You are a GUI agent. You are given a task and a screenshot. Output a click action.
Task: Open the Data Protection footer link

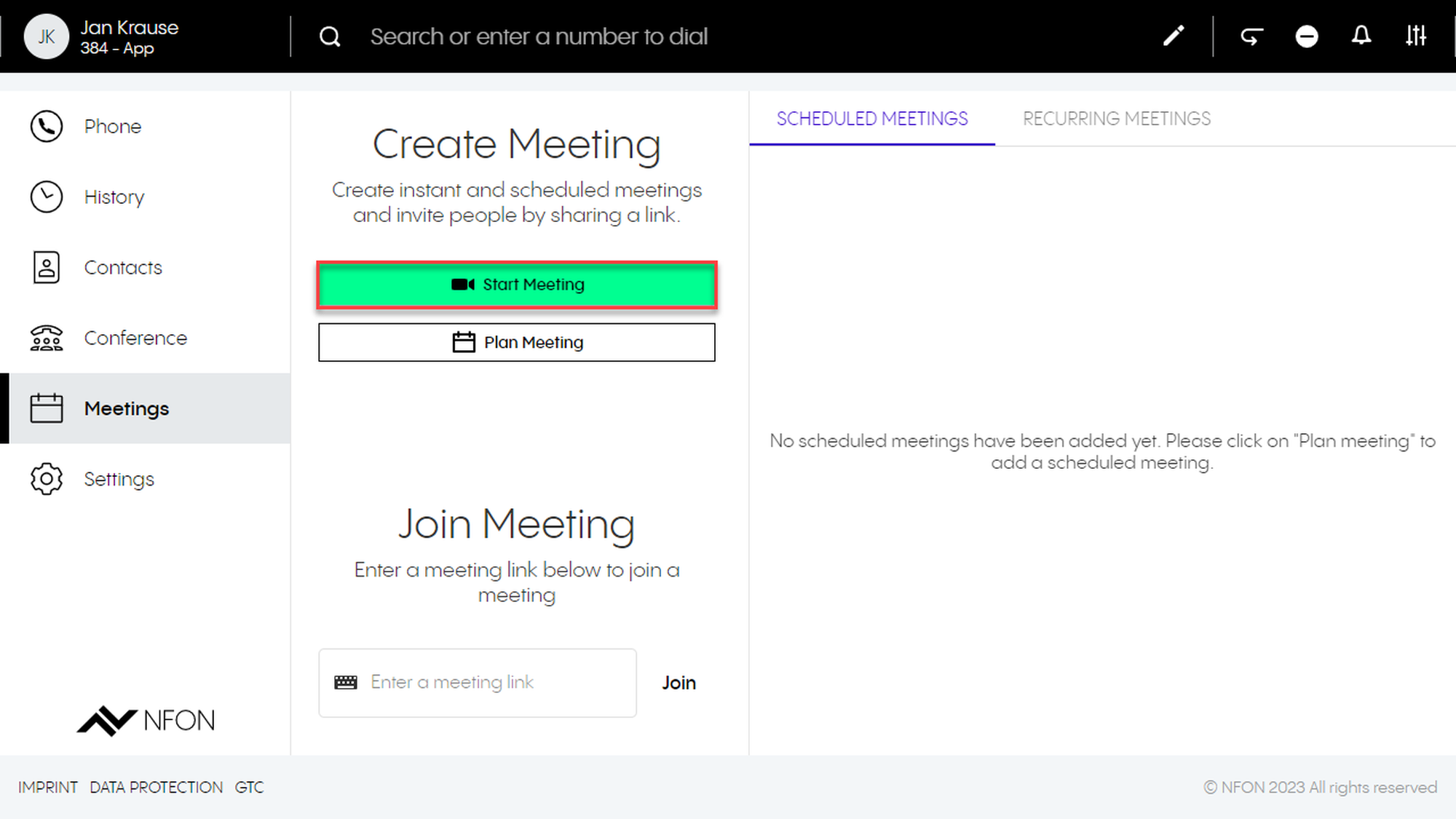pyautogui.click(x=156, y=788)
